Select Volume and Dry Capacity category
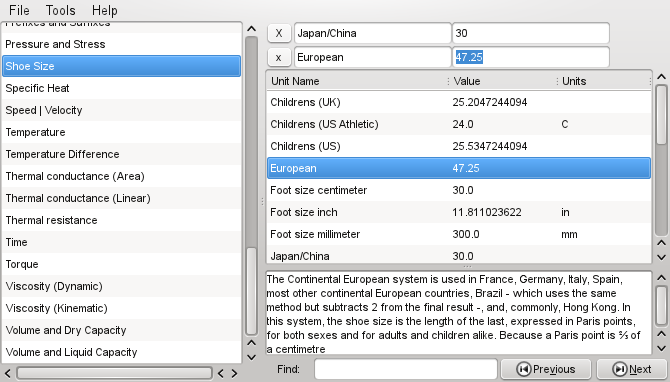Image resolution: width=670 pixels, height=382 pixels. coord(121,330)
